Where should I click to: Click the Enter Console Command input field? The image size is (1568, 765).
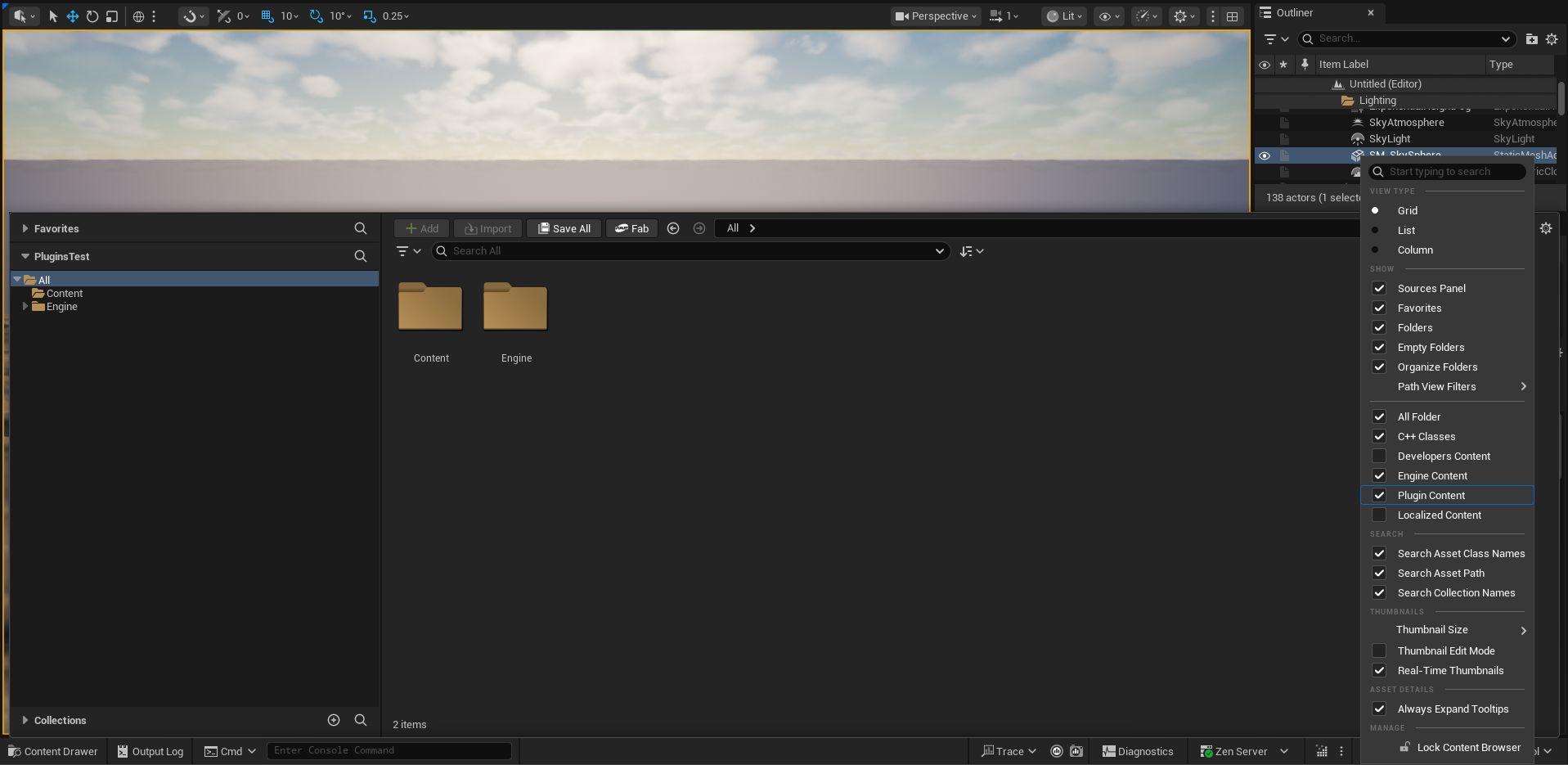(389, 750)
